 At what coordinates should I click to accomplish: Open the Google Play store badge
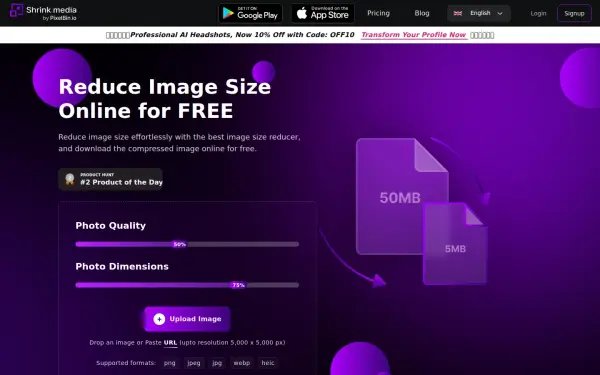pos(250,13)
